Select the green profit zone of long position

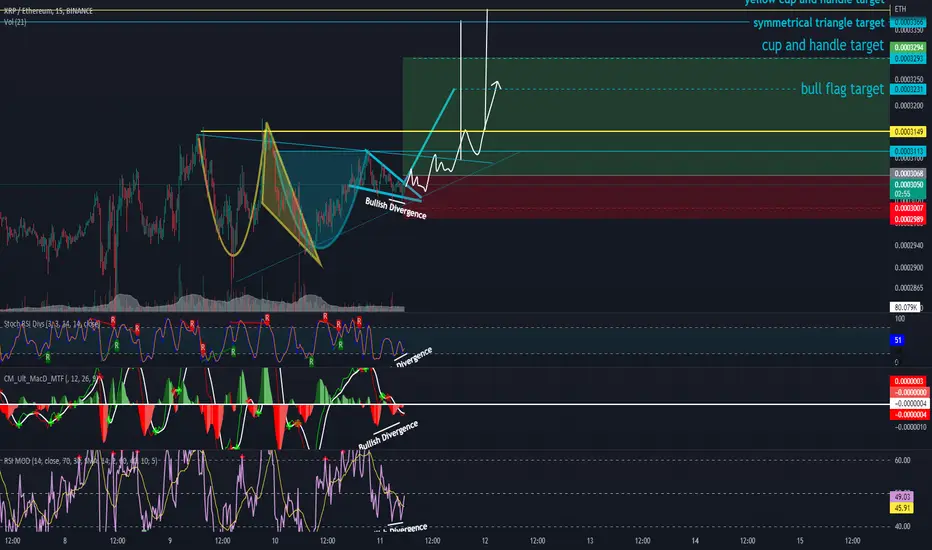pyautogui.click(x=646, y=117)
